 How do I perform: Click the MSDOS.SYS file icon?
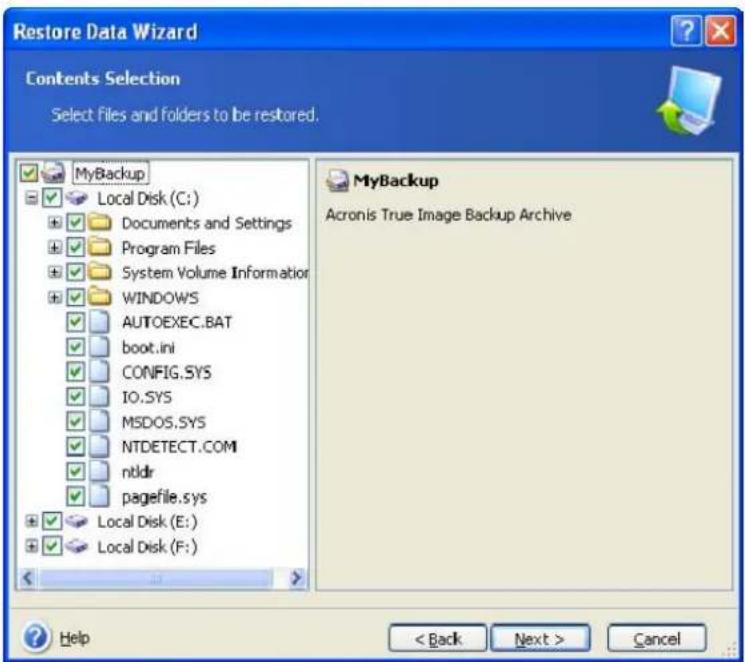click(x=99, y=422)
